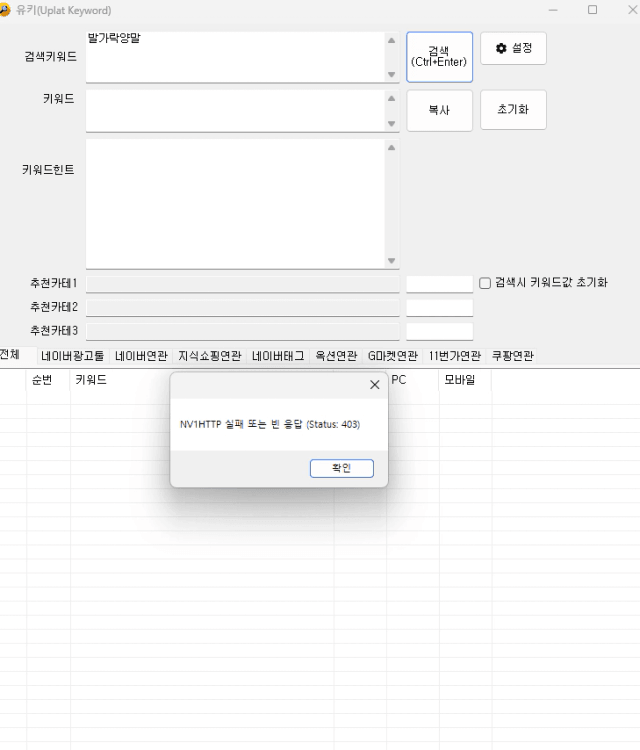Click the NV1HTTP error message text
The image size is (640, 750).
[270, 424]
